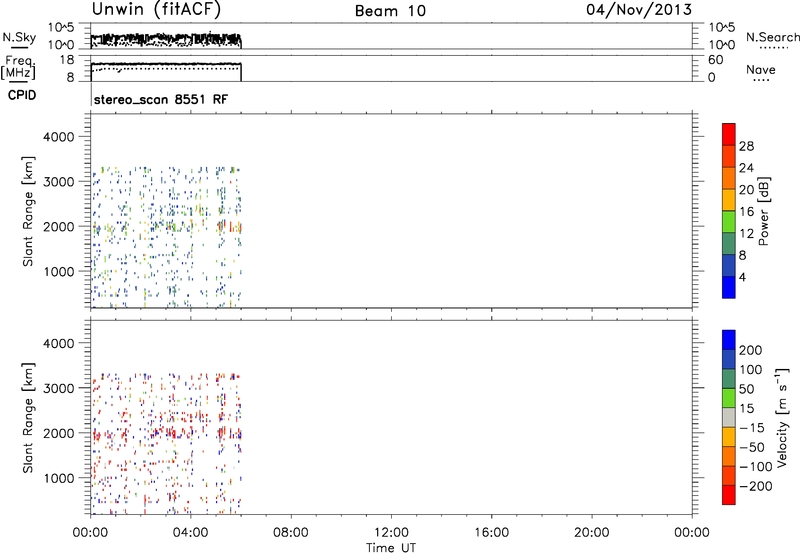Screen dimensions: 800x554
Task: Click the '-15' label on velocity color bar
Action: click(751, 428)
